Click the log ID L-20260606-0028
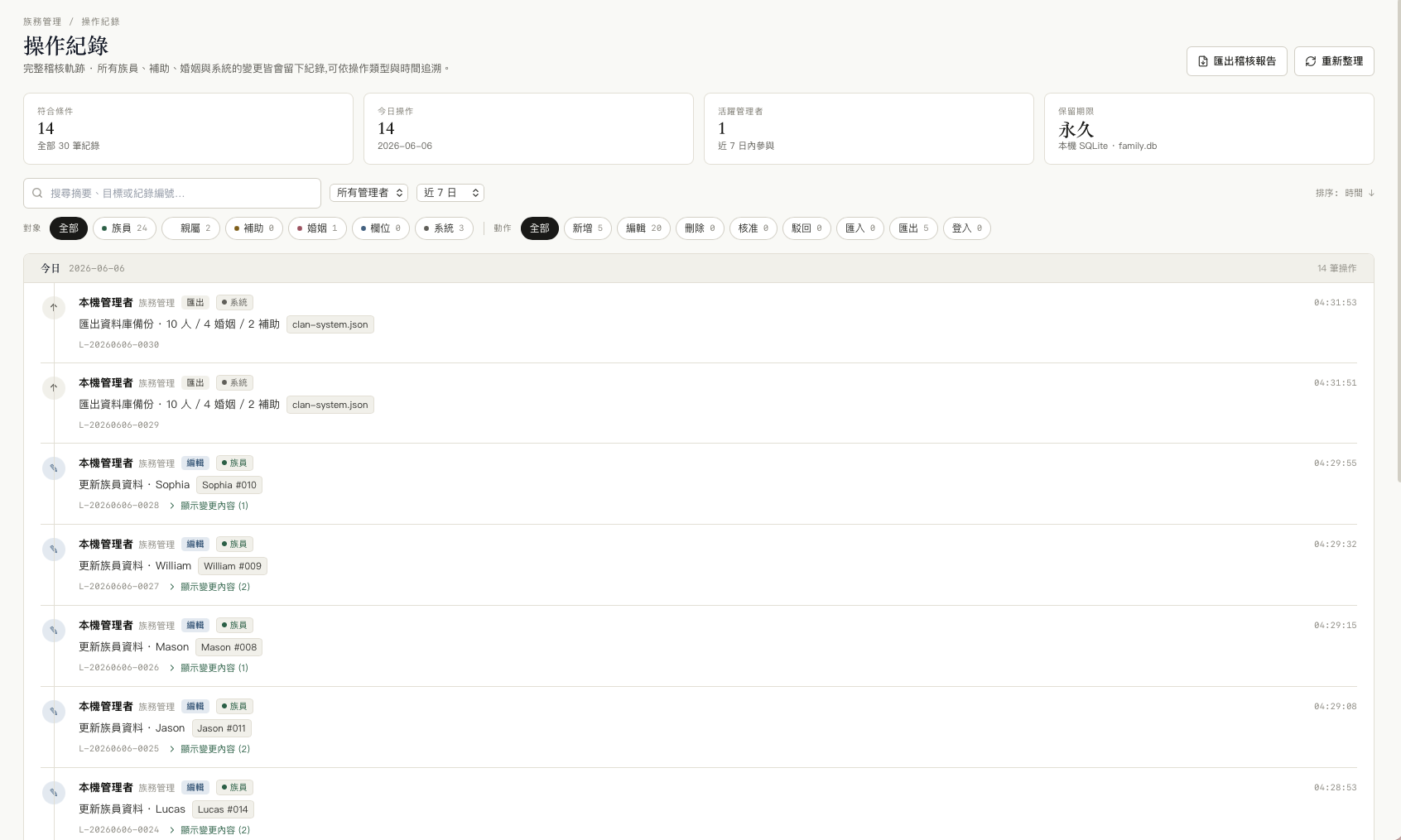The height and width of the screenshot is (840, 1401). pyautogui.click(x=119, y=506)
